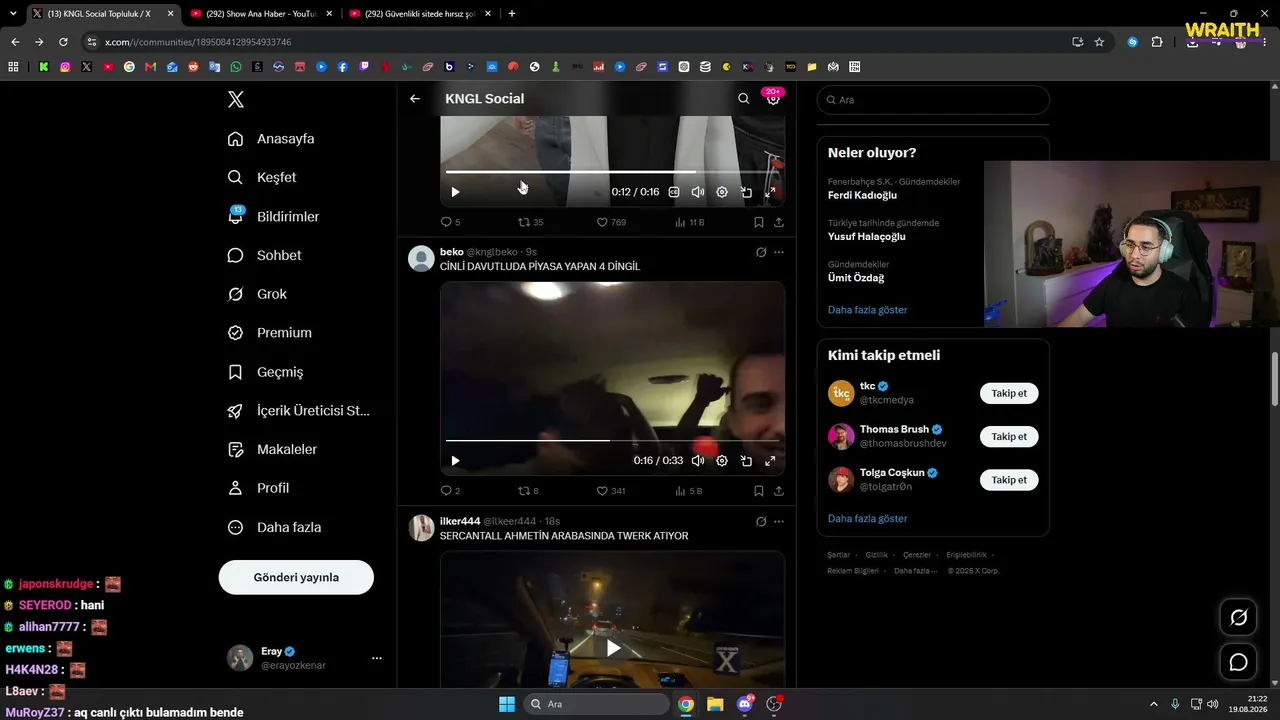
Task: Play ilker444's video thumbnail
Action: click(613, 648)
